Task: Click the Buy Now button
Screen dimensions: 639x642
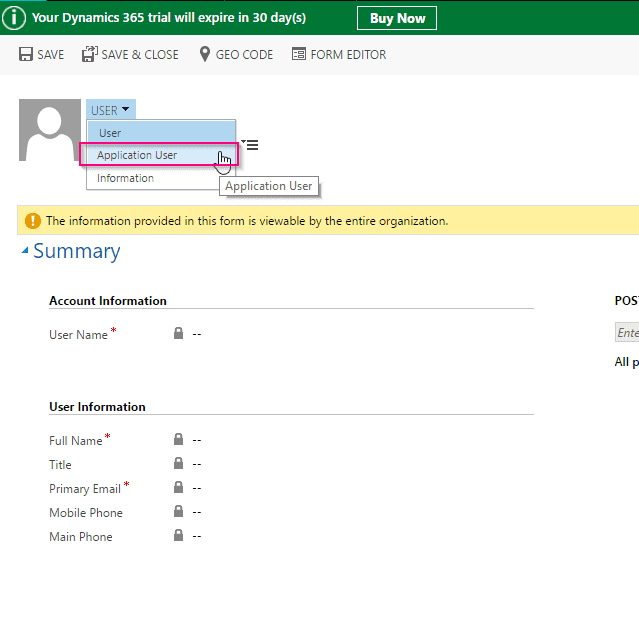Action: tap(397, 18)
